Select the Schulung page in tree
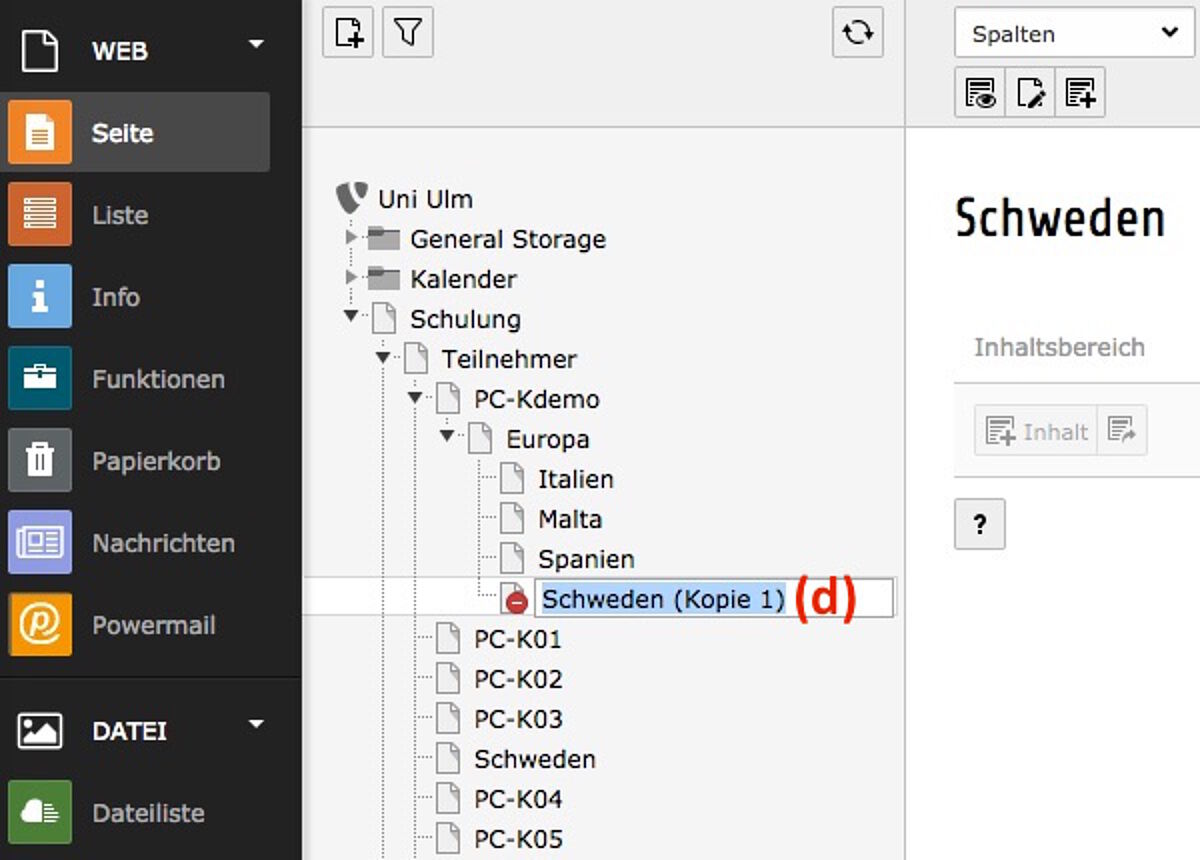 click(x=465, y=319)
